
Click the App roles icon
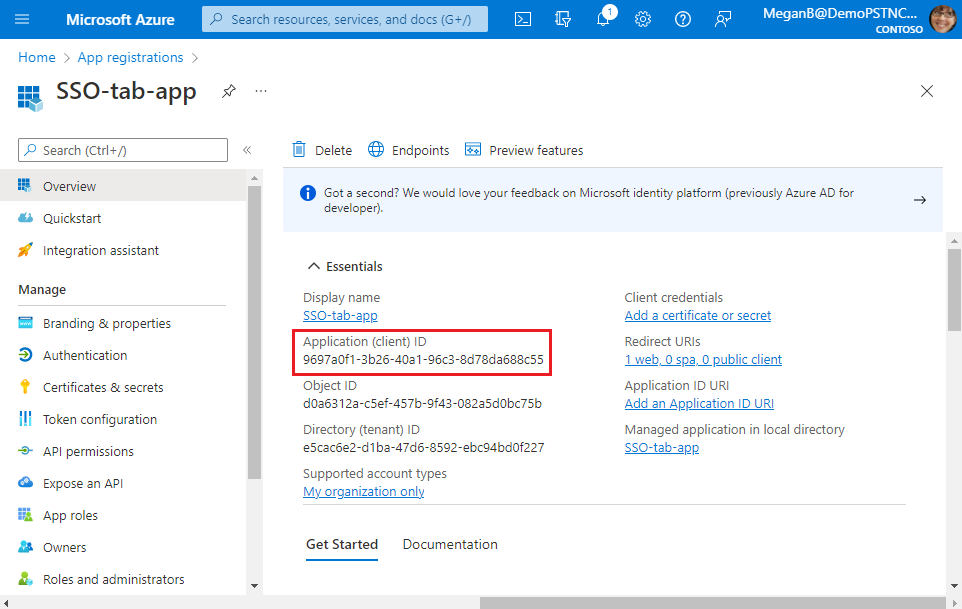click(25, 515)
